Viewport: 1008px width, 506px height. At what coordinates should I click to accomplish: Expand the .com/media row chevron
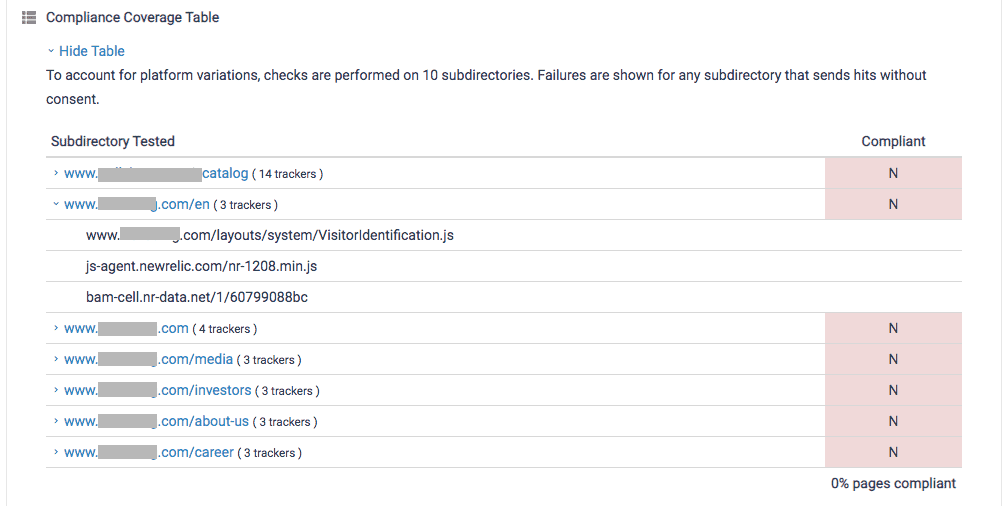pyautogui.click(x=56, y=359)
